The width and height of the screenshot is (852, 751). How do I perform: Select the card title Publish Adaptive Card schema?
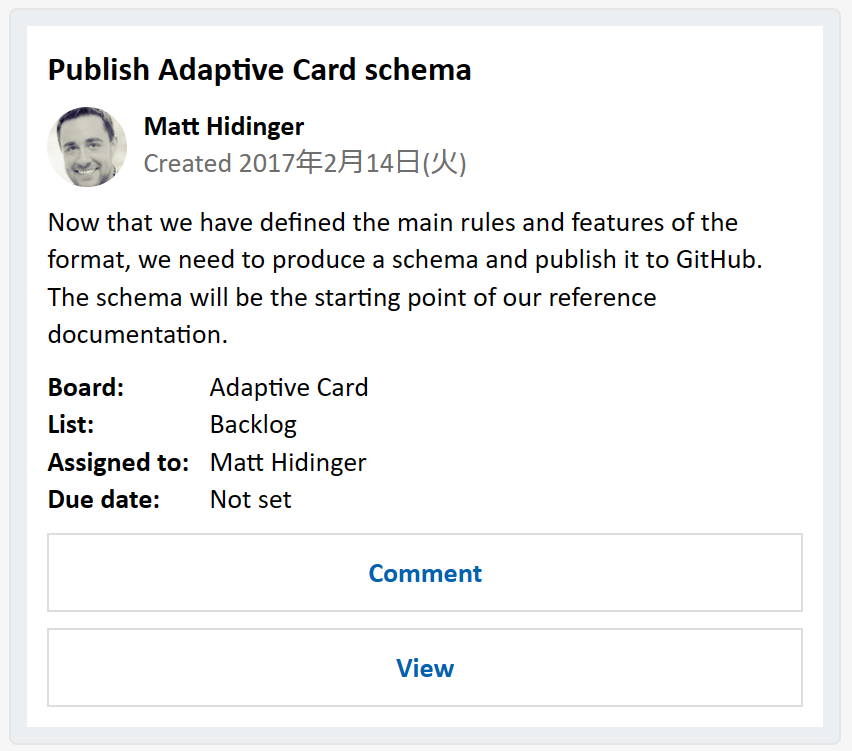point(259,70)
